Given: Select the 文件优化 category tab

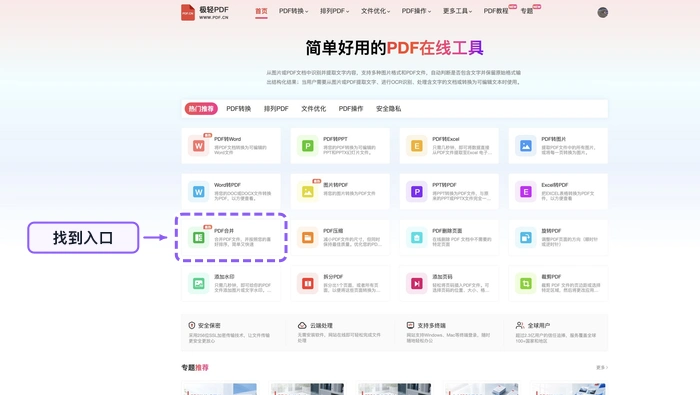Looking at the screenshot, I should [x=313, y=108].
